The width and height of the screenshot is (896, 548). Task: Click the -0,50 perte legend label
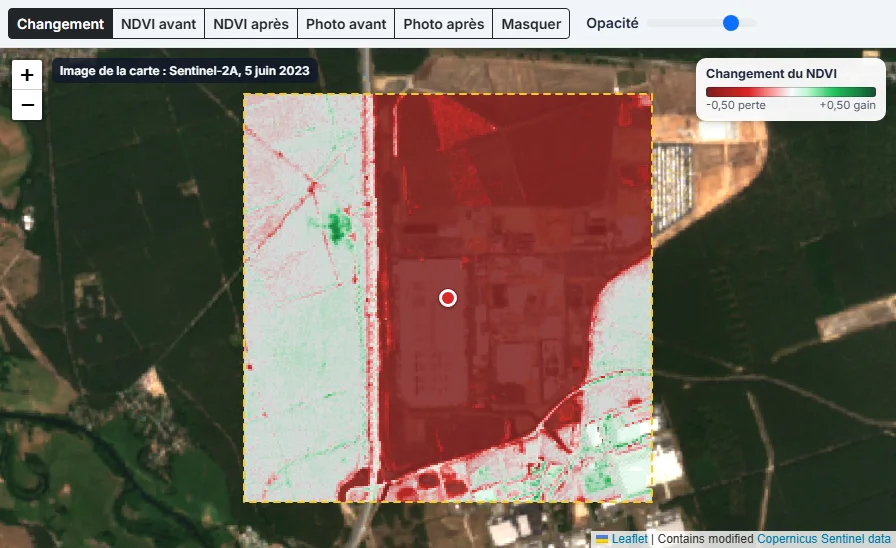[735, 105]
